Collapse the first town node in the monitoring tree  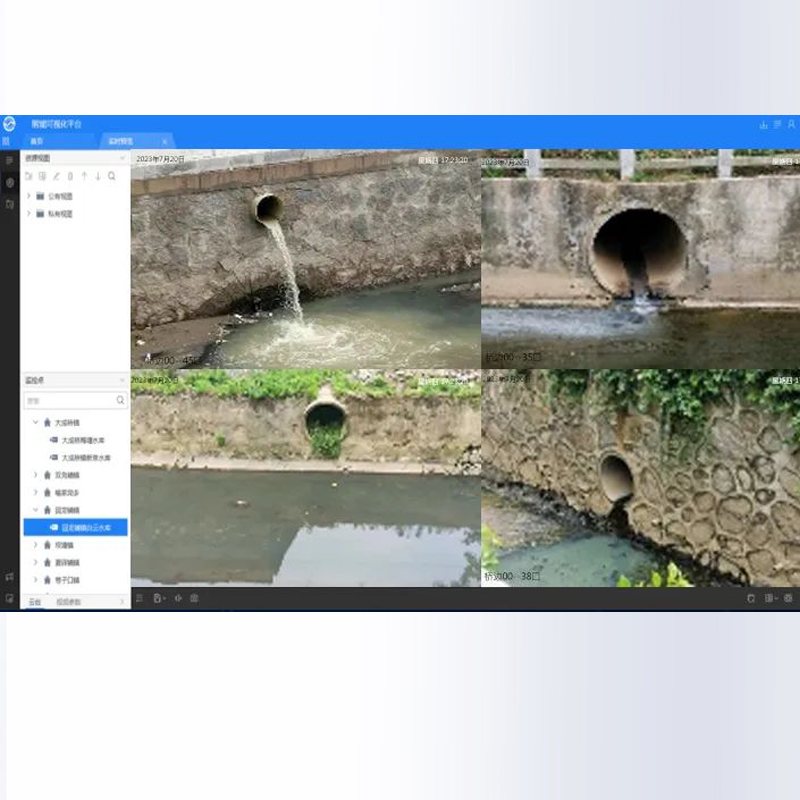35,422
